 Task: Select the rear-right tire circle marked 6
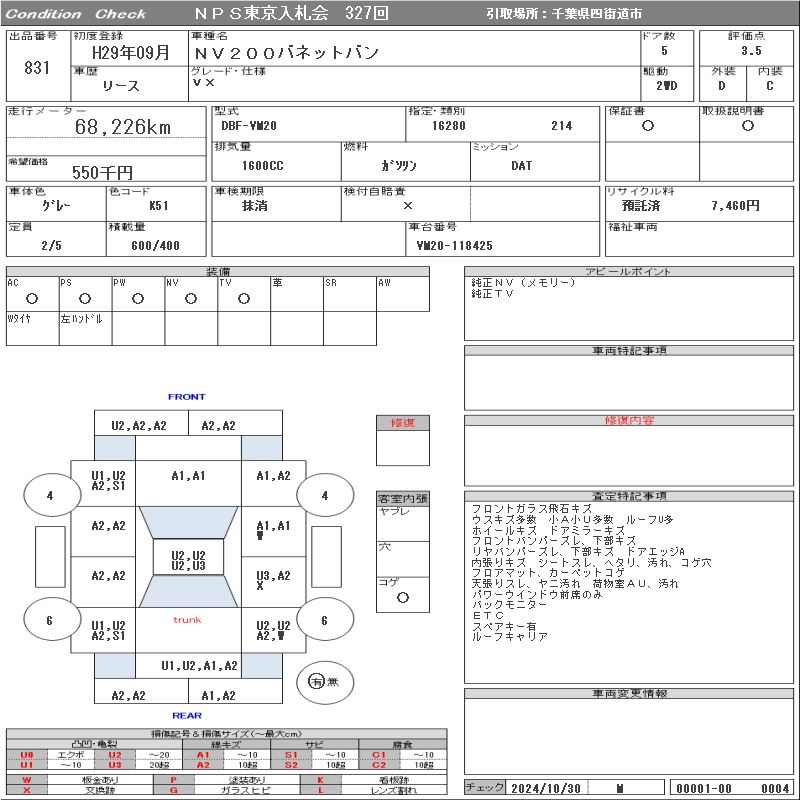pos(324,620)
